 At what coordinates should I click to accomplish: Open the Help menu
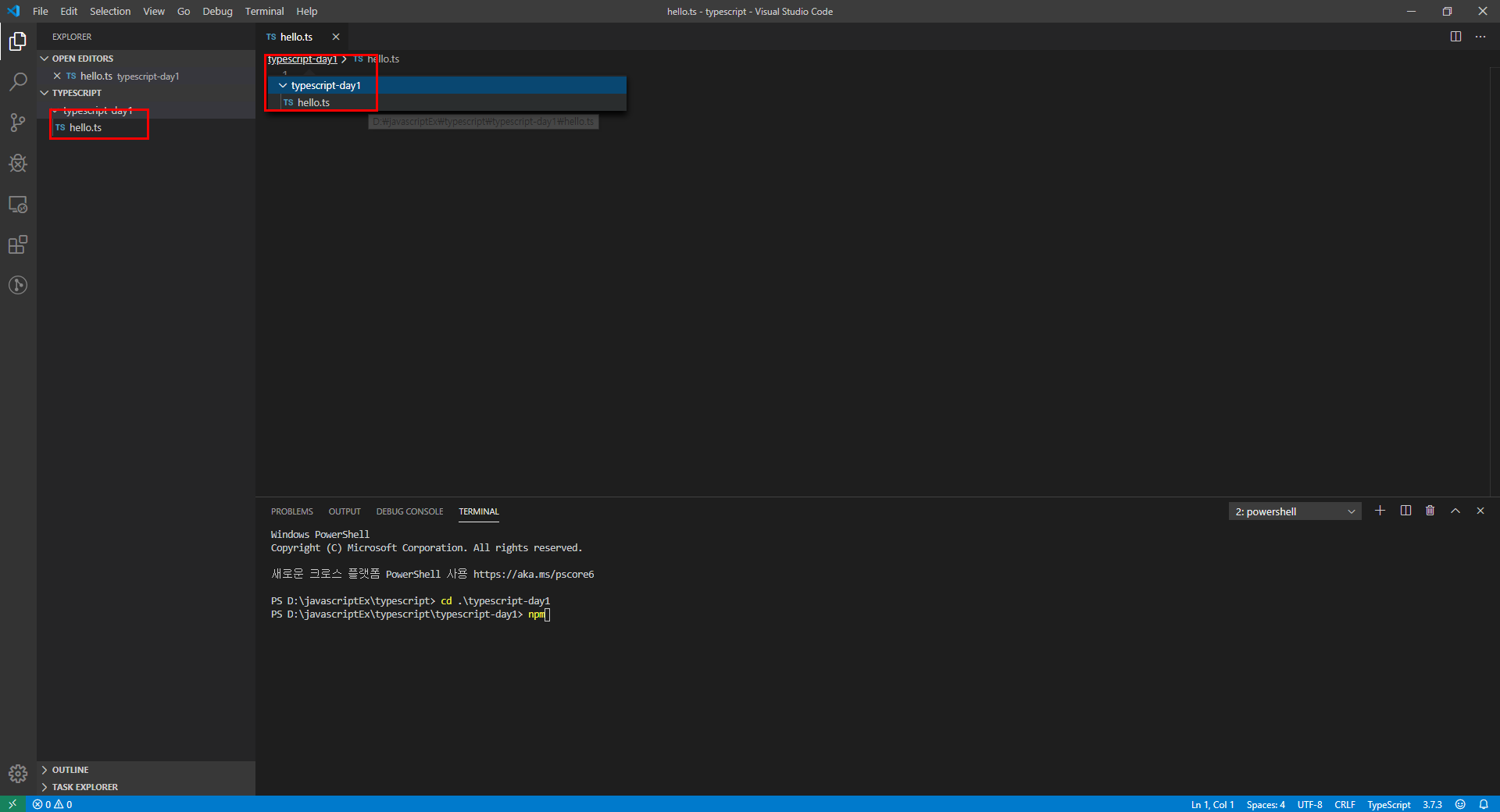click(x=306, y=11)
